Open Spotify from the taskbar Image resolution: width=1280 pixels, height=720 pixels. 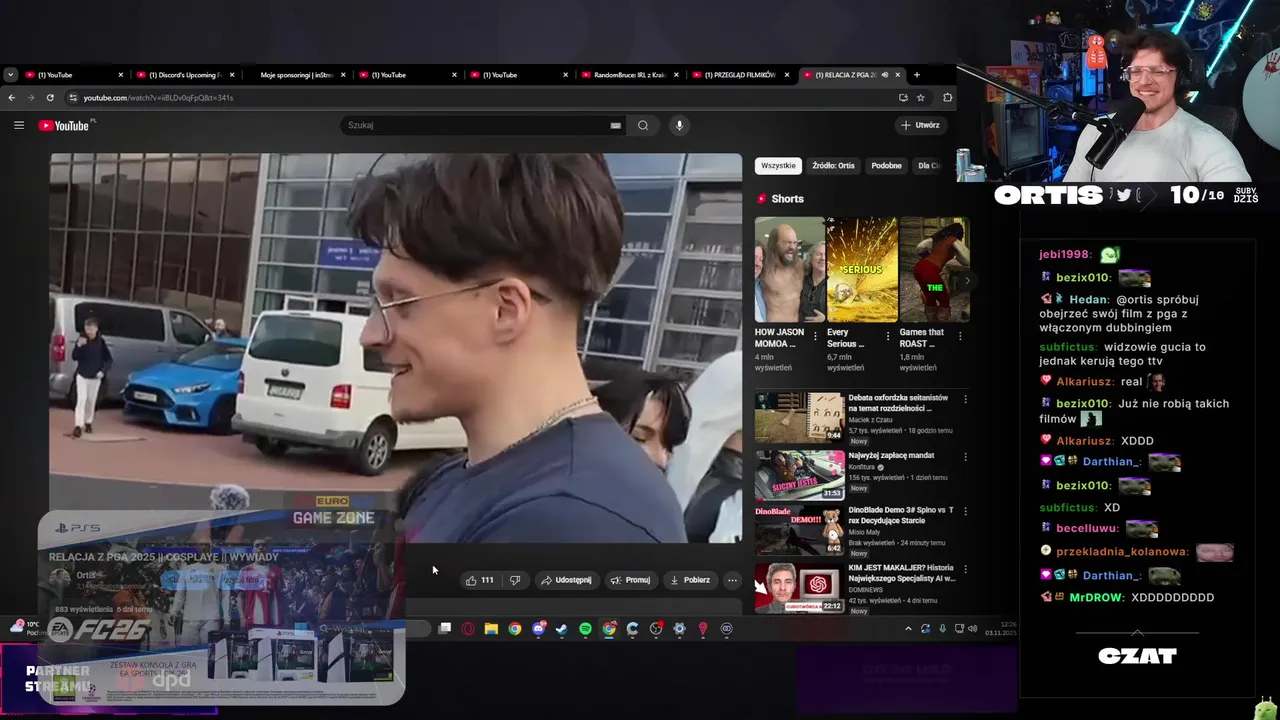point(585,628)
